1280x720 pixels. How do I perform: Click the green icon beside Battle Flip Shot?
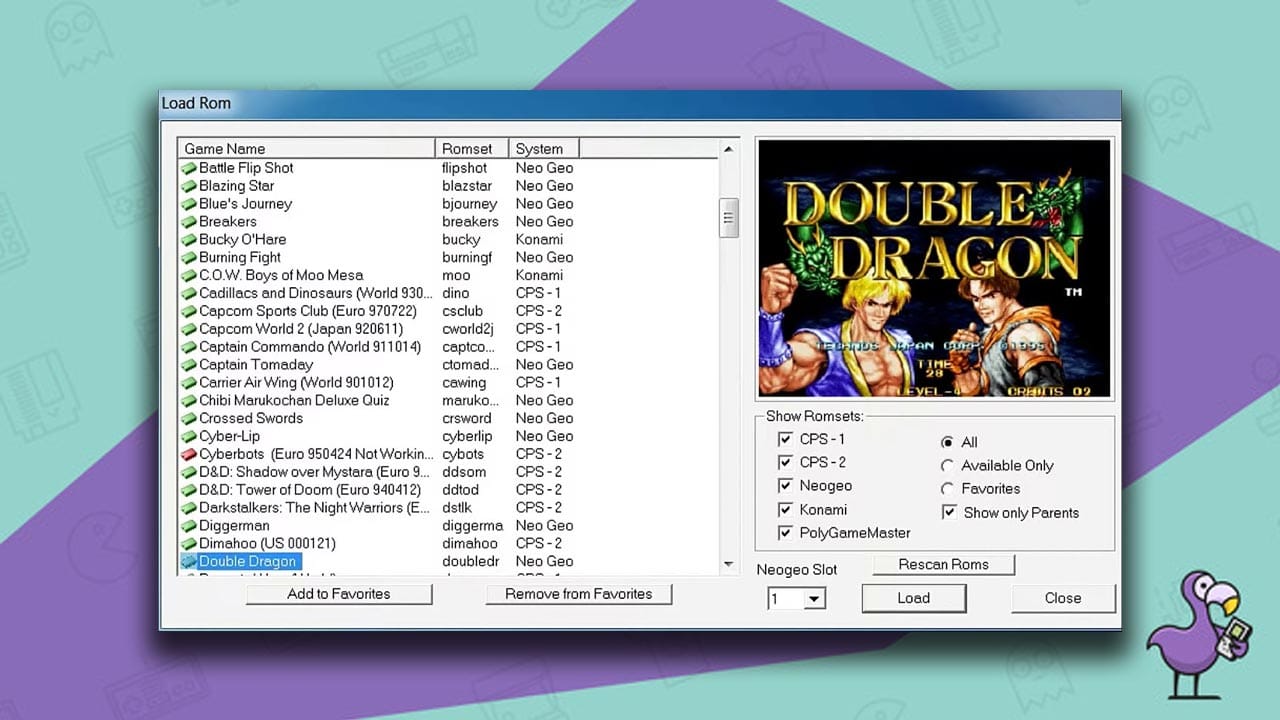click(x=188, y=168)
